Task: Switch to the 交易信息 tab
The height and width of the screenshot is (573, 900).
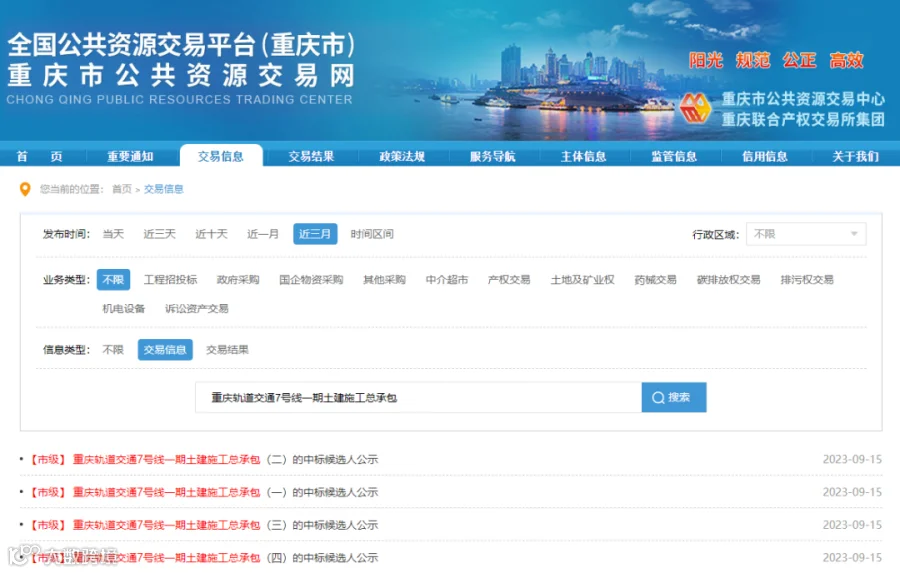Action: pos(221,156)
